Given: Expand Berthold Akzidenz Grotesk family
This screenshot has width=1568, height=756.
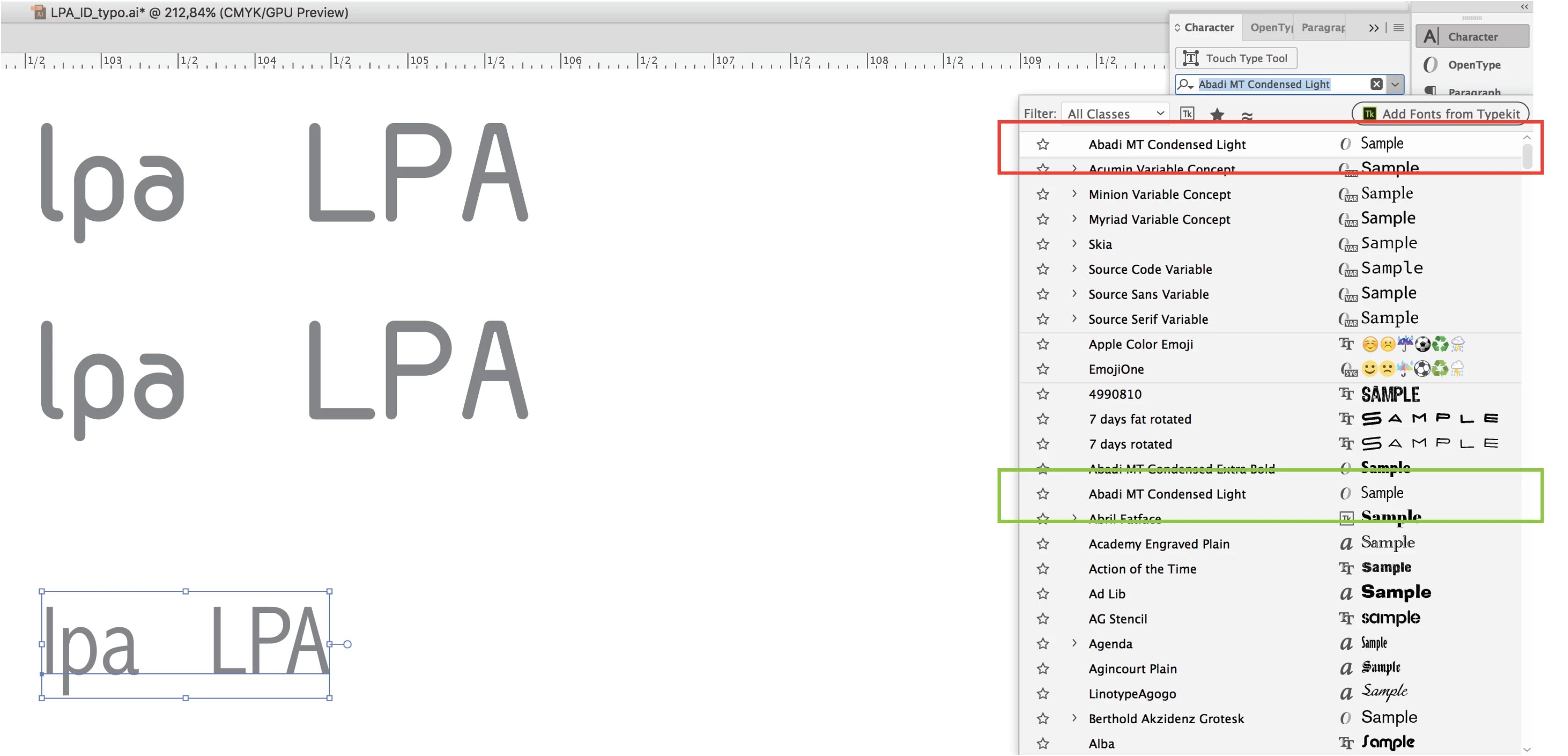Looking at the screenshot, I should click(1074, 718).
